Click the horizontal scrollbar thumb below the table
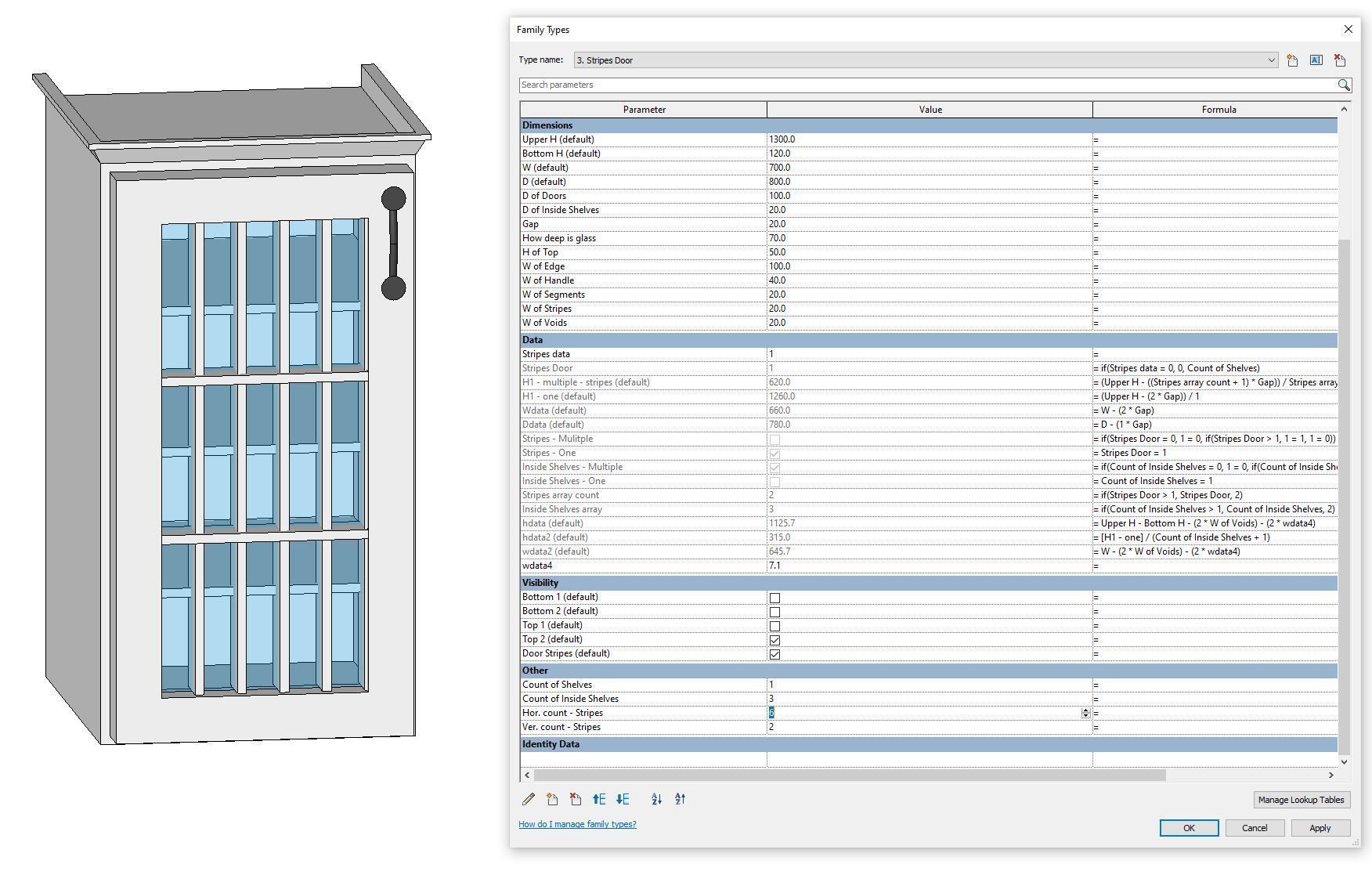Screen dimensions: 1372x875 click(x=850, y=775)
